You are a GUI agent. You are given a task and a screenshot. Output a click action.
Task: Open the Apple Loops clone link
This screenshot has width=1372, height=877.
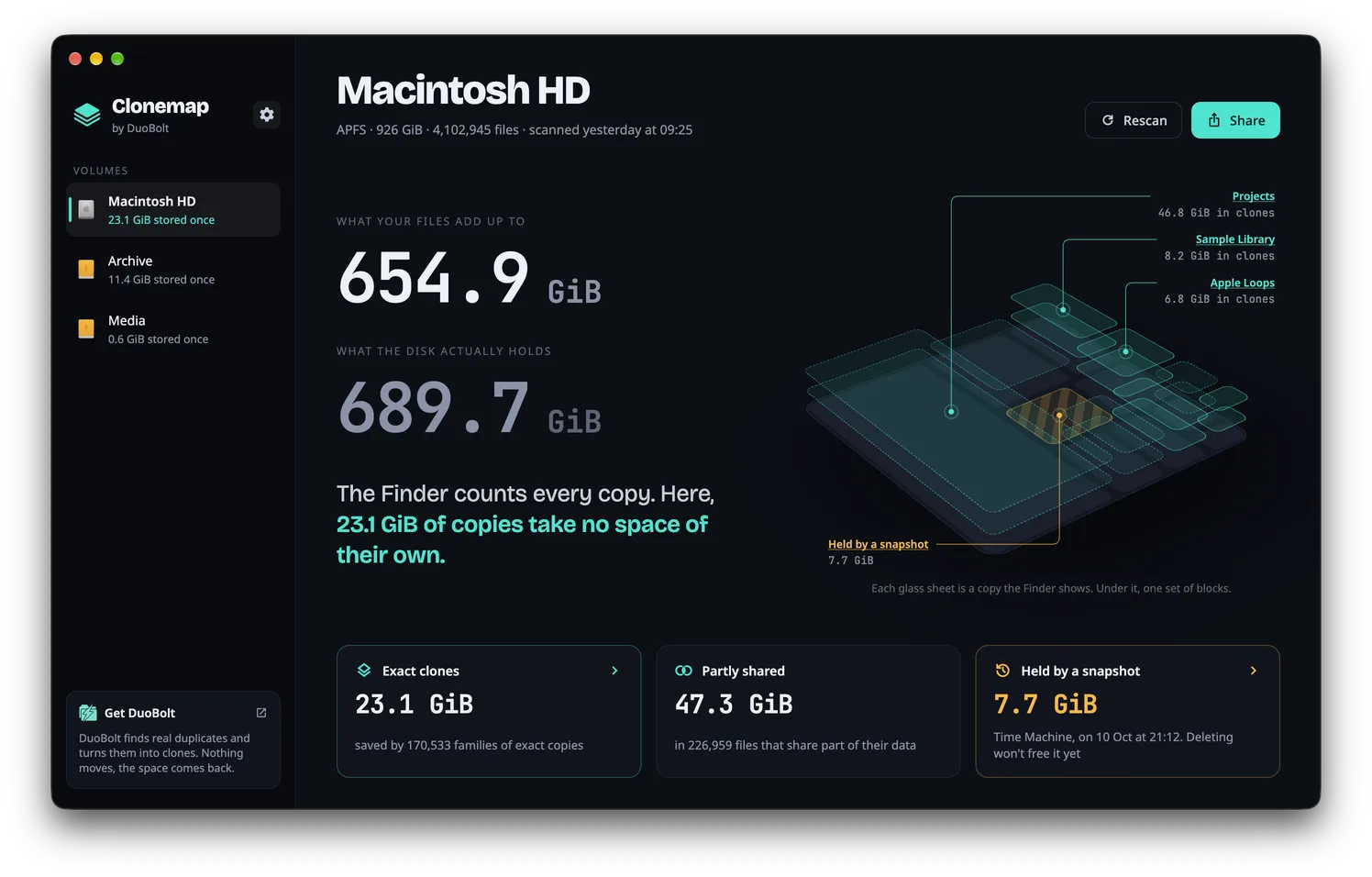tap(1242, 283)
